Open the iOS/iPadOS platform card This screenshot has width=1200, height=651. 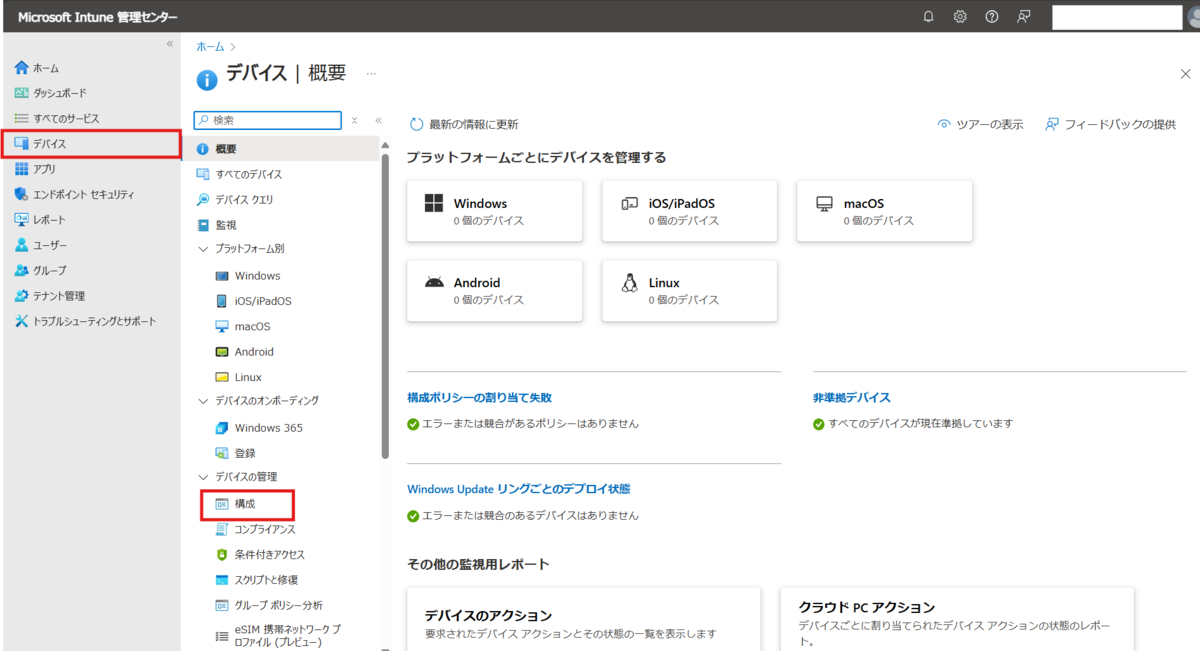(x=689, y=211)
